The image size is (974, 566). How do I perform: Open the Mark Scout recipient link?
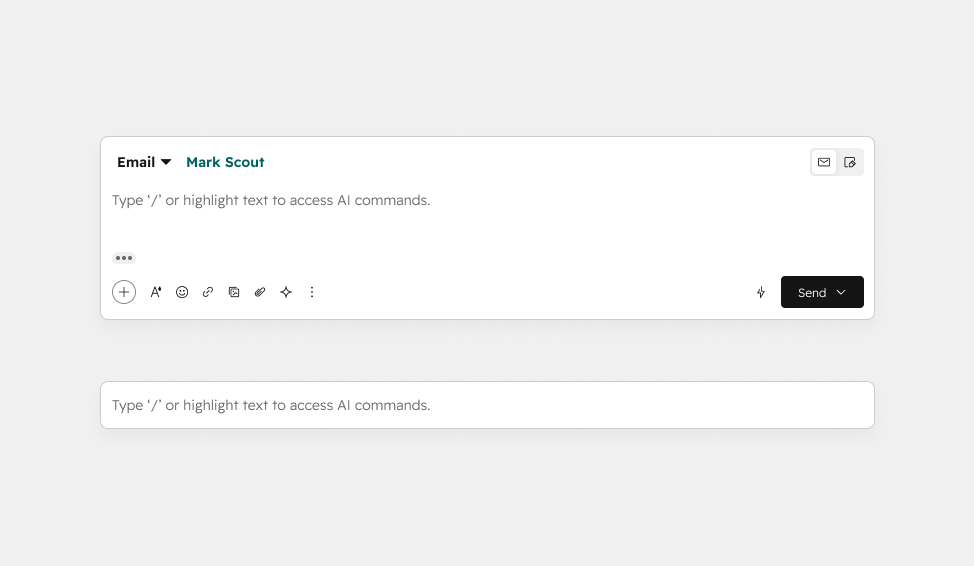pos(225,162)
